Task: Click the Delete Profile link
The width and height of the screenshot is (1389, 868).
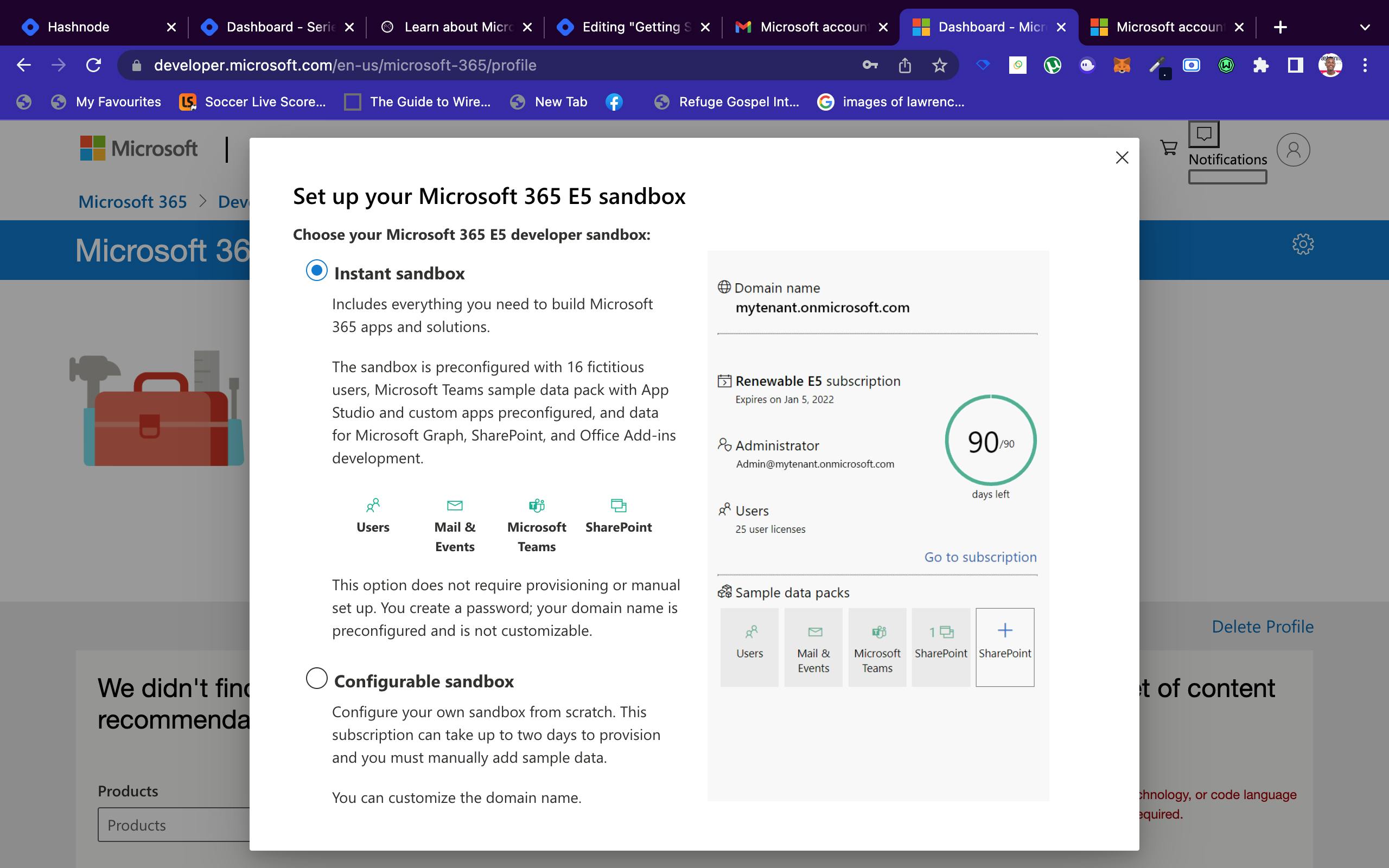Action: tap(1262, 626)
